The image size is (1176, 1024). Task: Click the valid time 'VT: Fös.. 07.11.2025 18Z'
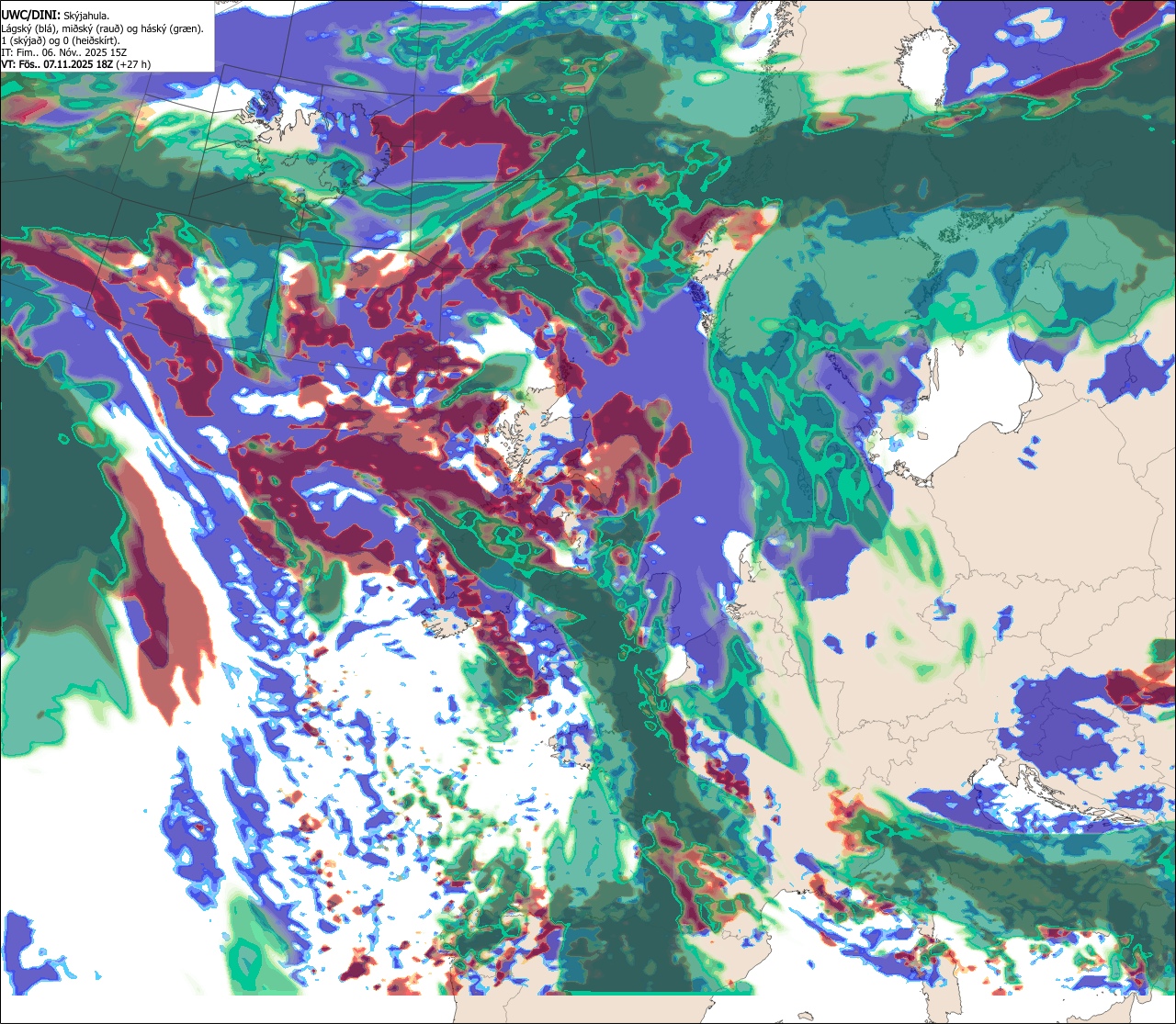point(57,64)
